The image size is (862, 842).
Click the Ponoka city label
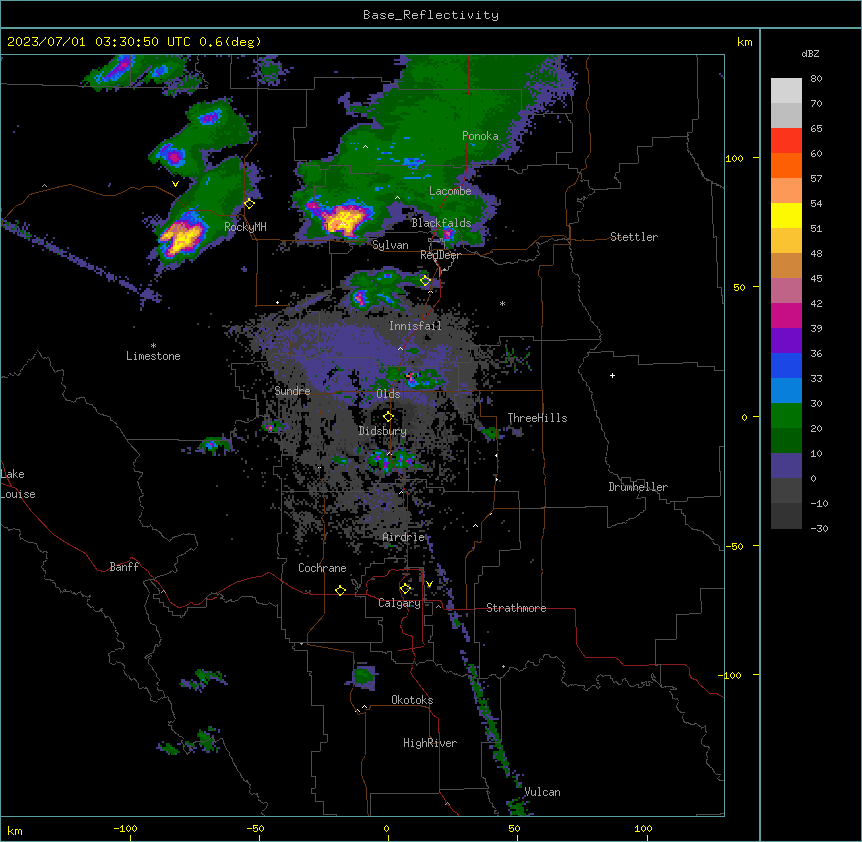click(x=480, y=136)
